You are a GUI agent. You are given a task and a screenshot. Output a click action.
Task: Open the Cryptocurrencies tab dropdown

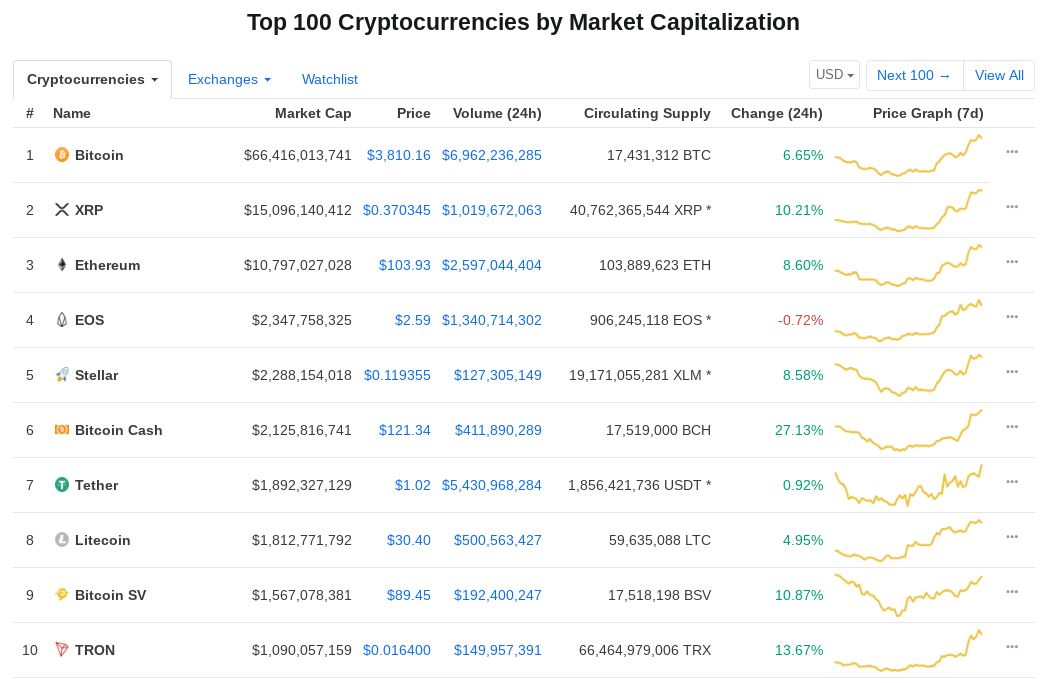93,79
